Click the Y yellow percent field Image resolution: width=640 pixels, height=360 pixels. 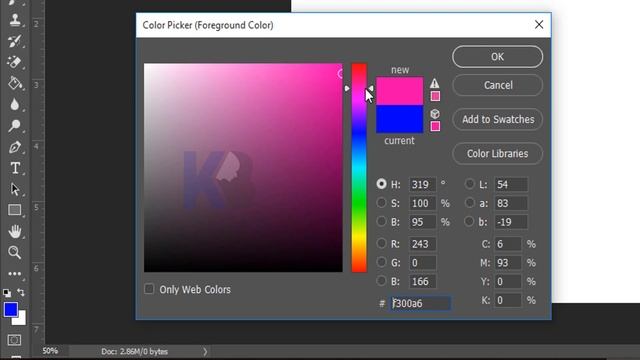(x=508, y=281)
